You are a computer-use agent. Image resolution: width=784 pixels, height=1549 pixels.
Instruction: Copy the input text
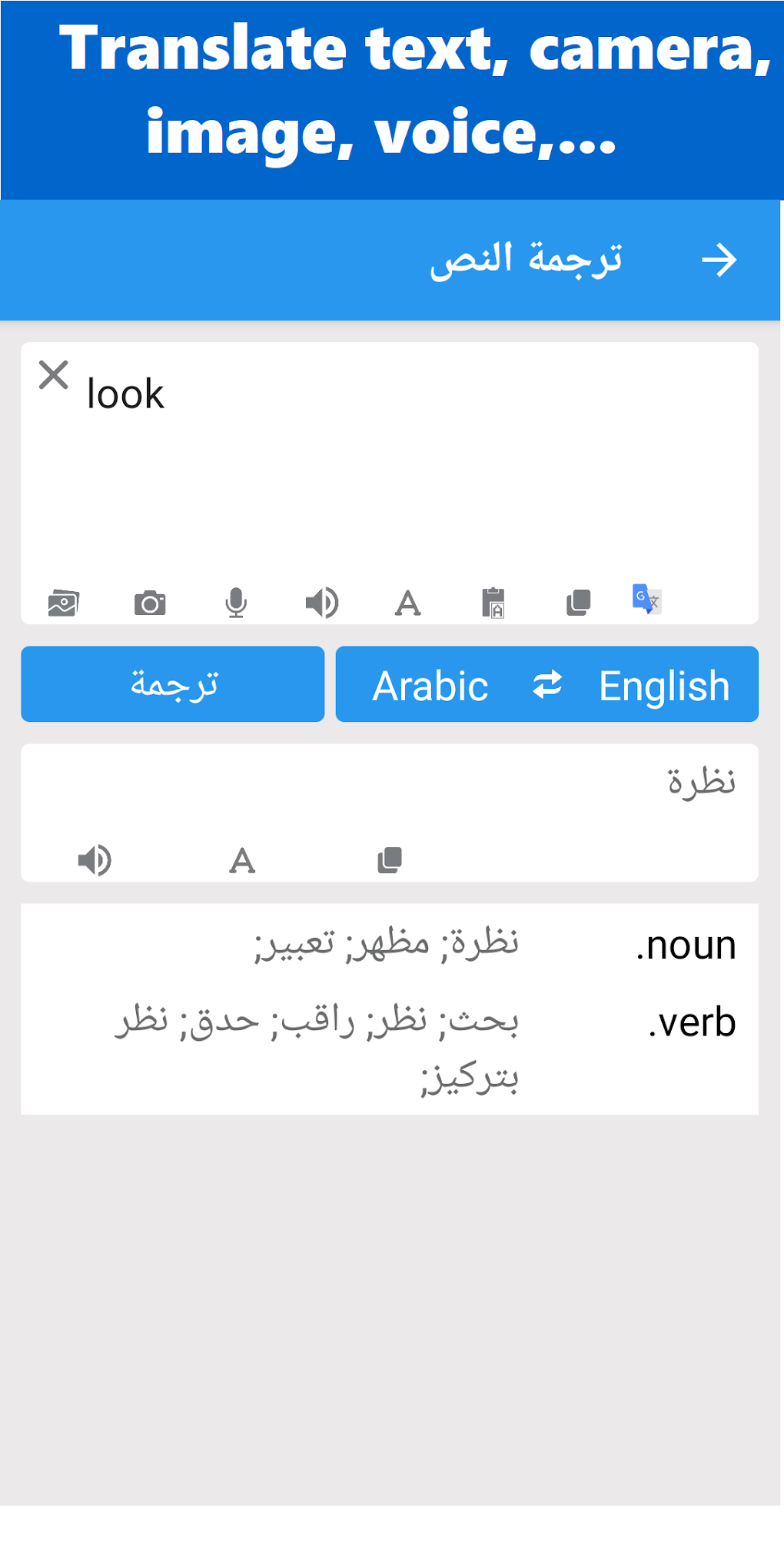coord(578,603)
